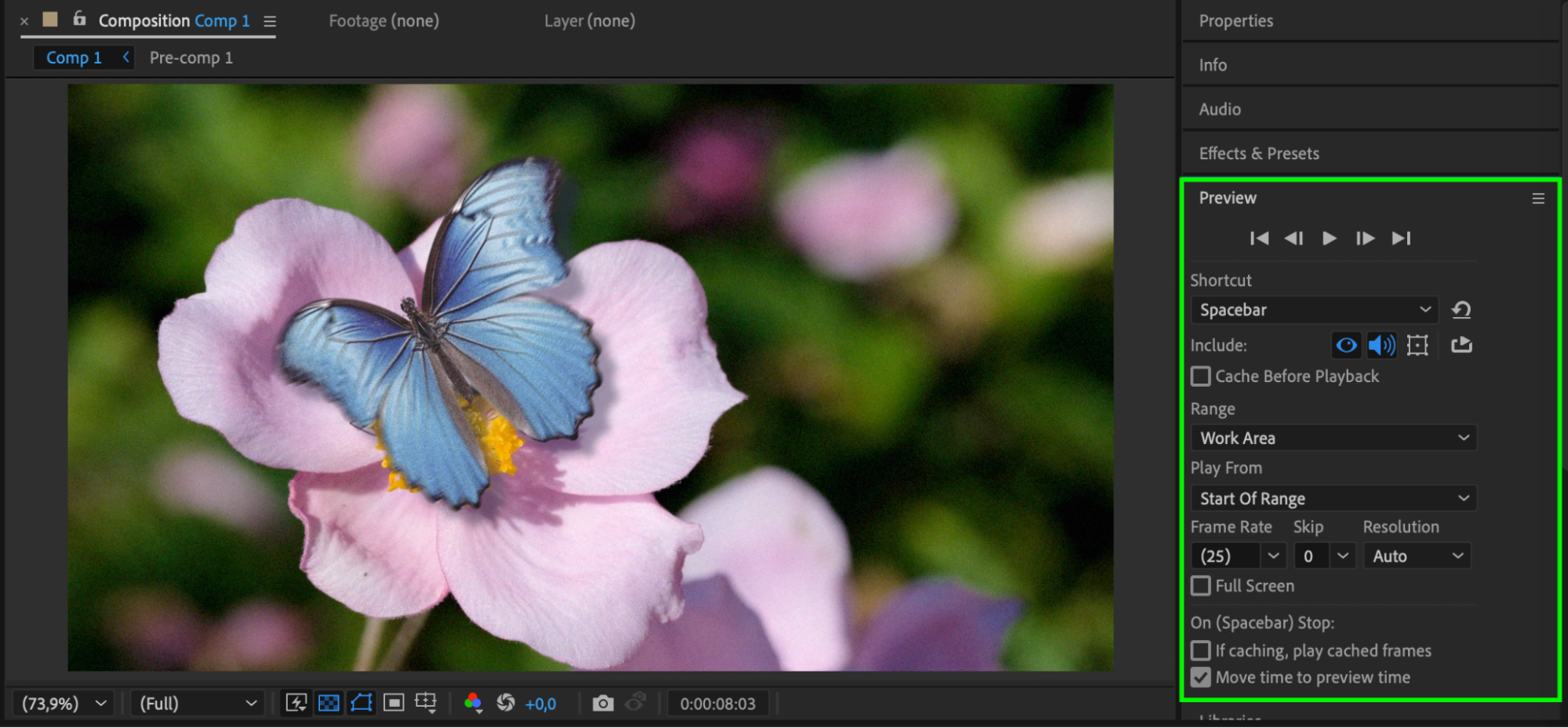Switch to the Pre-comp 1 breadcrumb tab
This screenshot has width=1568, height=728.
(191, 58)
